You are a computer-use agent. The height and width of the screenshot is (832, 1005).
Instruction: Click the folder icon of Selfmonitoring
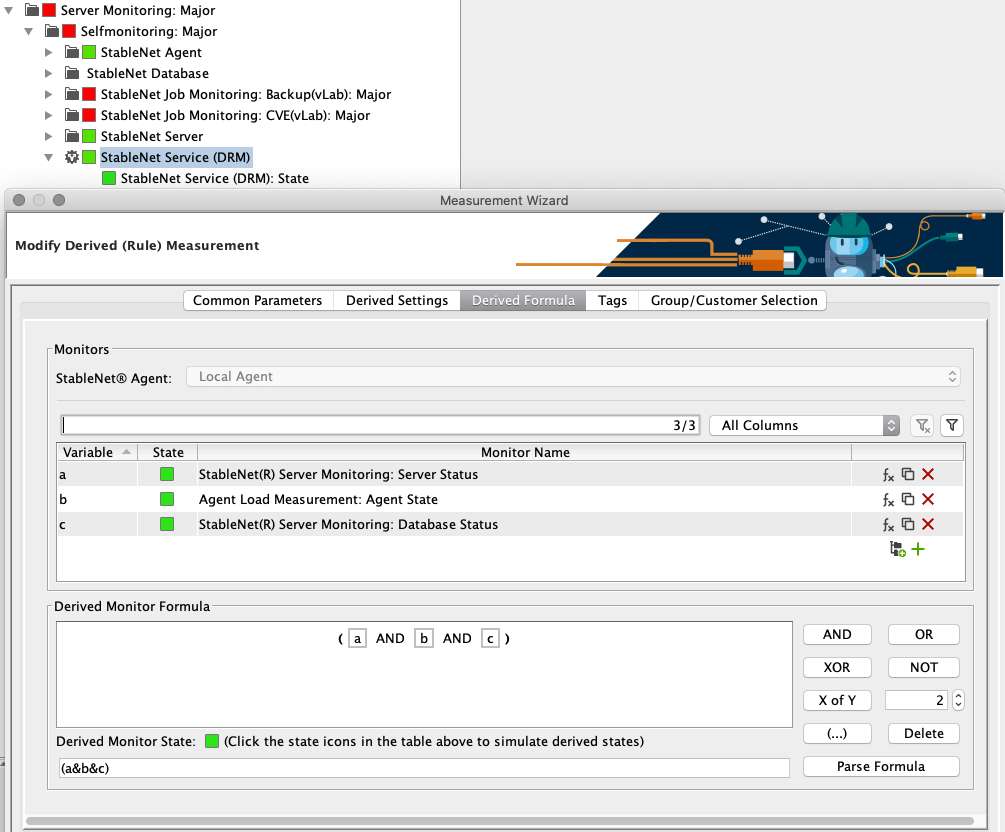coord(52,31)
